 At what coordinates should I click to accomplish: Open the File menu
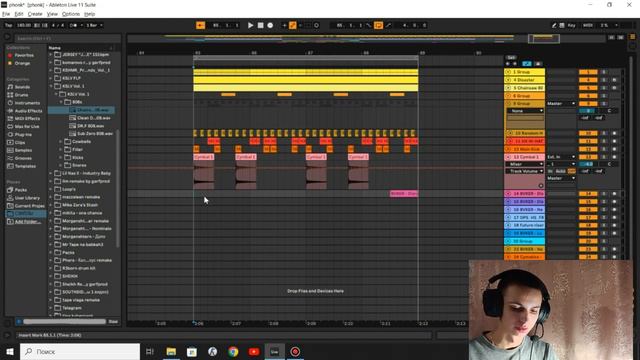tap(6, 14)
